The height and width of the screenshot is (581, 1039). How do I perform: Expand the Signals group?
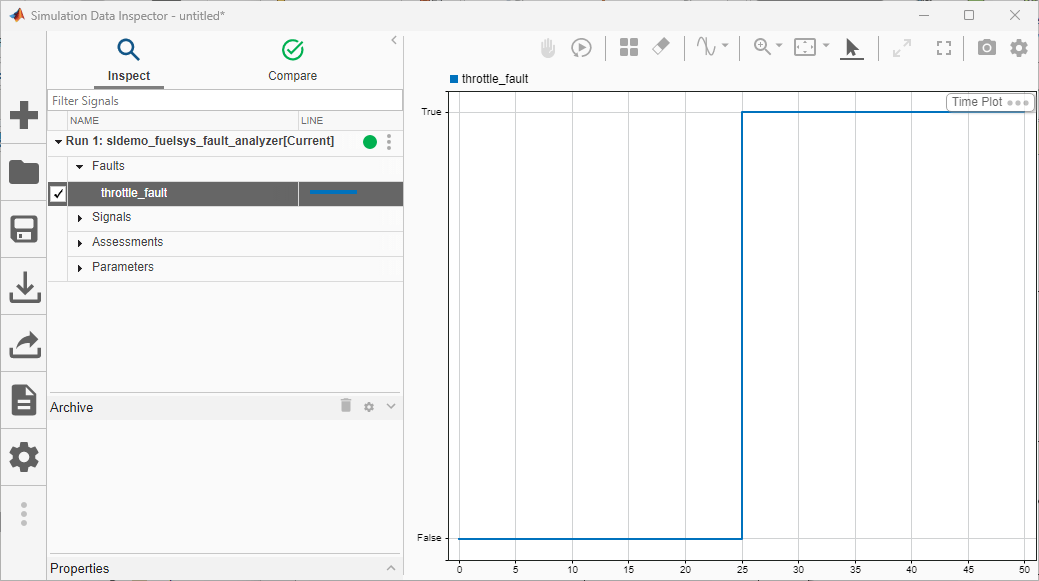tap(79, 217)
